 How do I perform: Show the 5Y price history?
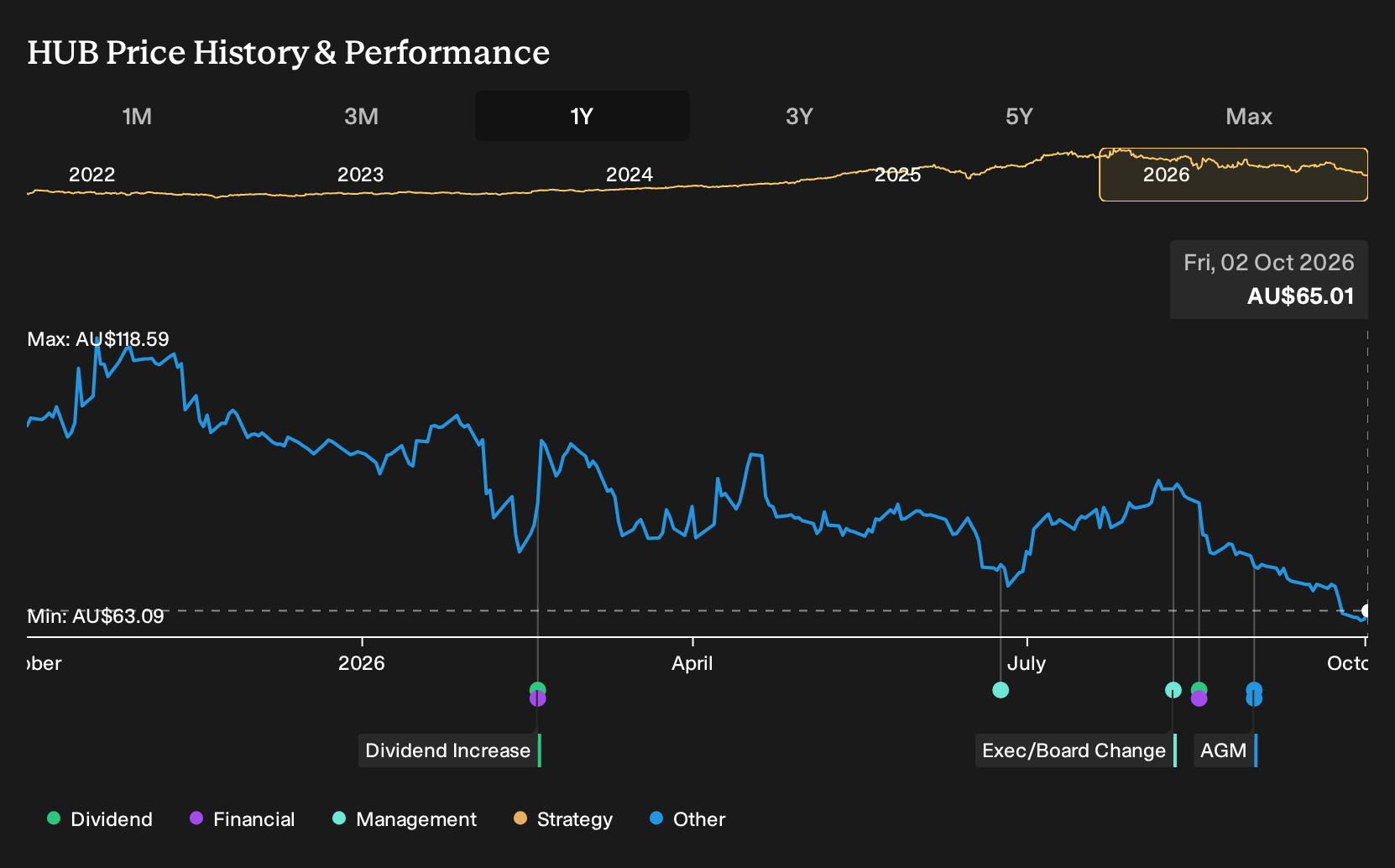point(1019,116)
